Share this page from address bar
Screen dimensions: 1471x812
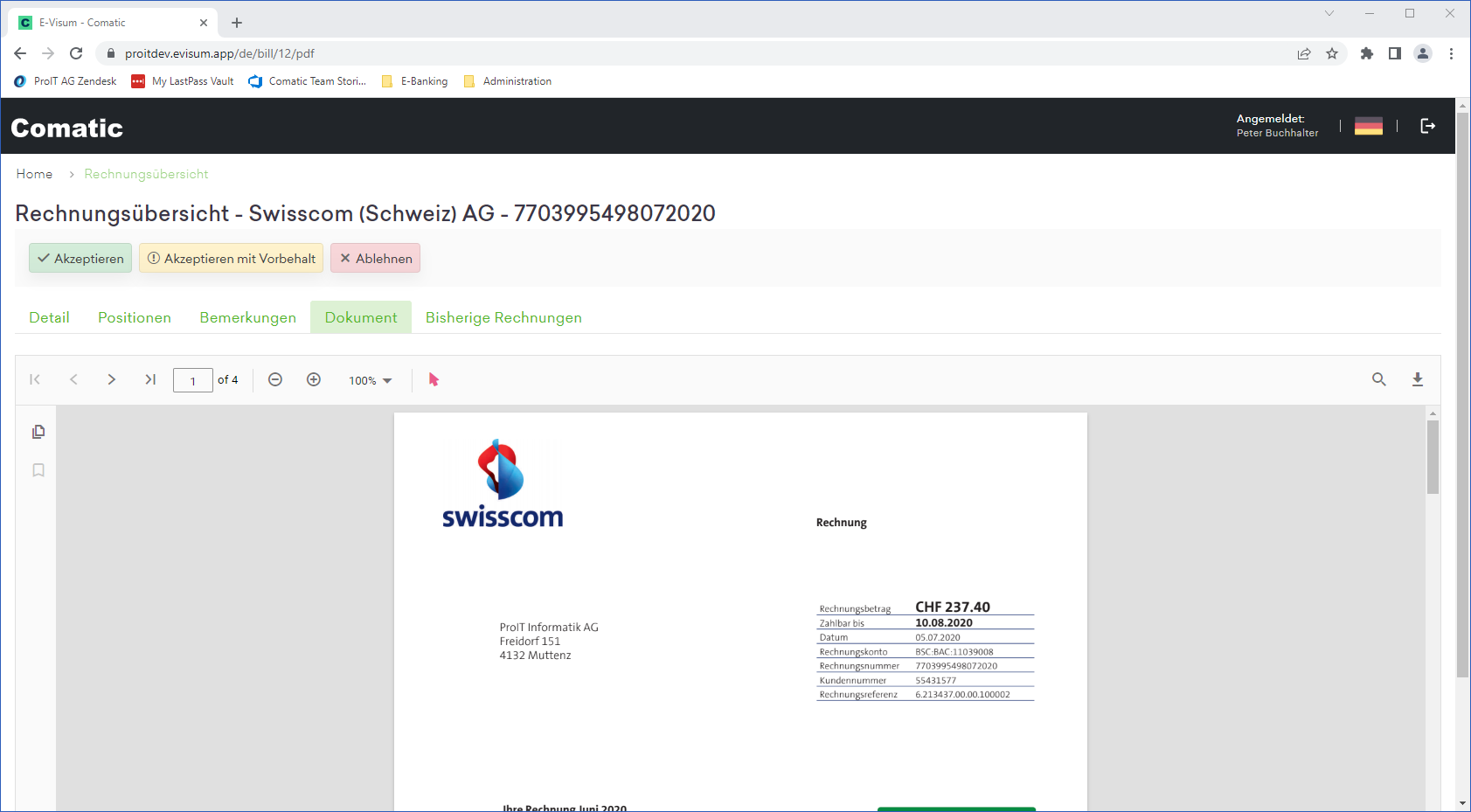click(1304, 53)
